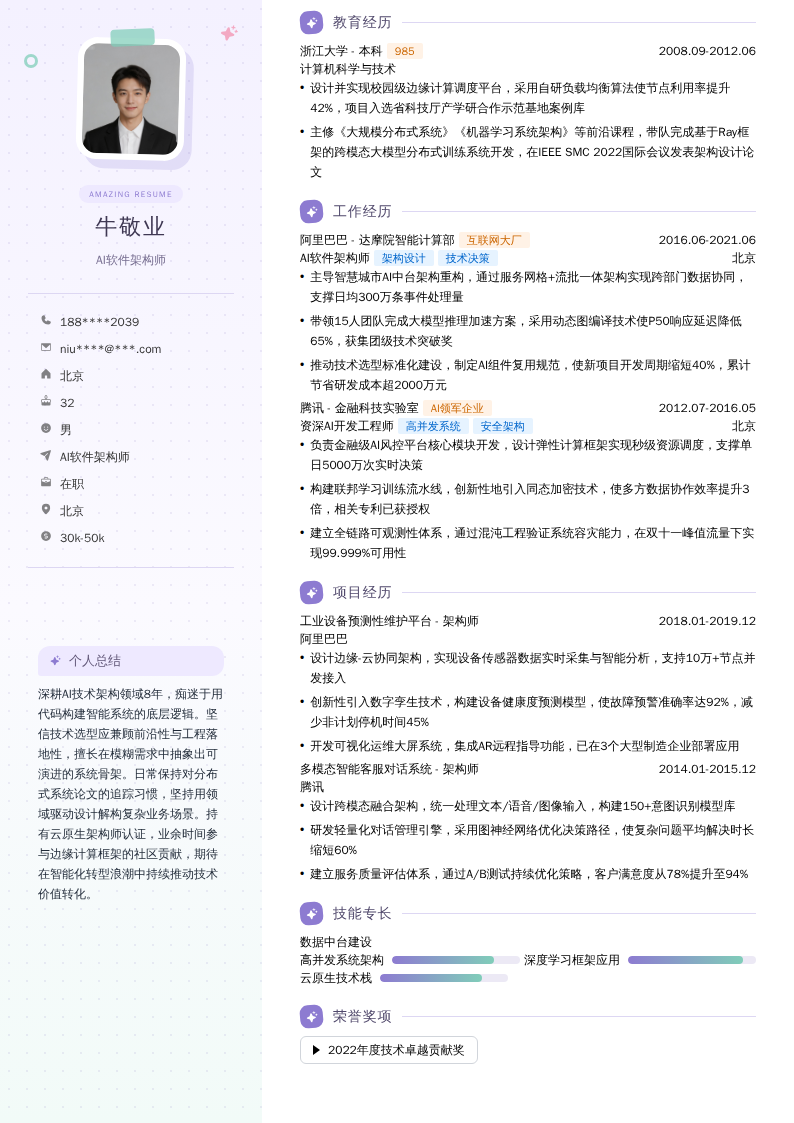Image resolution: width=794 pixels, height=1123 pixels.
Task: Click 资深AI开发工程师 job title
Action: click(x=347, y=426)
